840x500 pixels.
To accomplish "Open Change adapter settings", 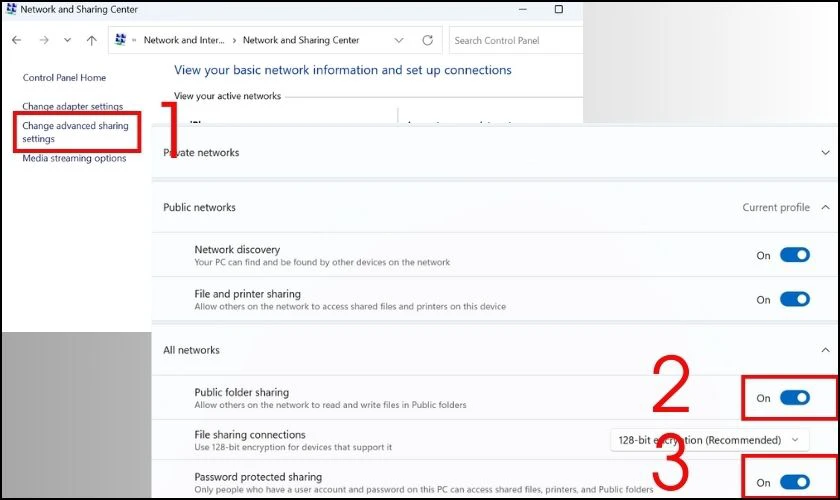I will 72,106.
